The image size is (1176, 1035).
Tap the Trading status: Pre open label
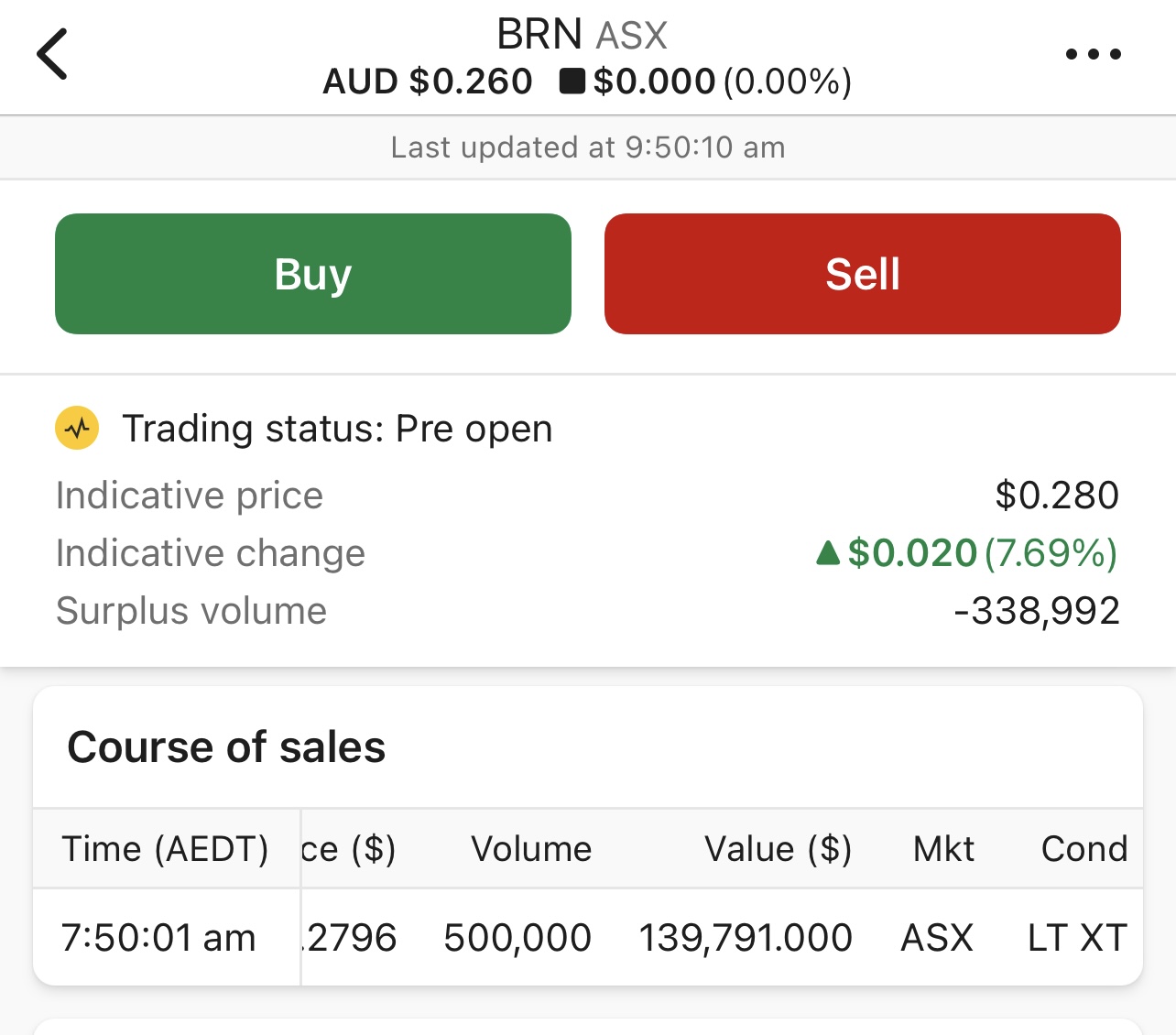click(337, 429)
